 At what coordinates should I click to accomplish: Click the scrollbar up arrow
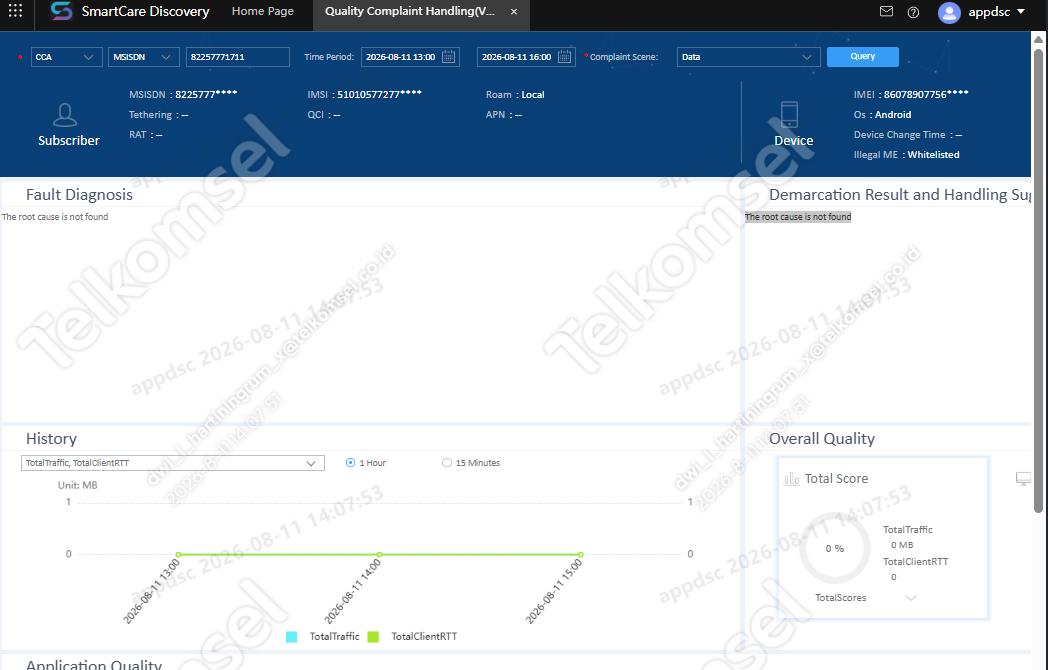1039,39
